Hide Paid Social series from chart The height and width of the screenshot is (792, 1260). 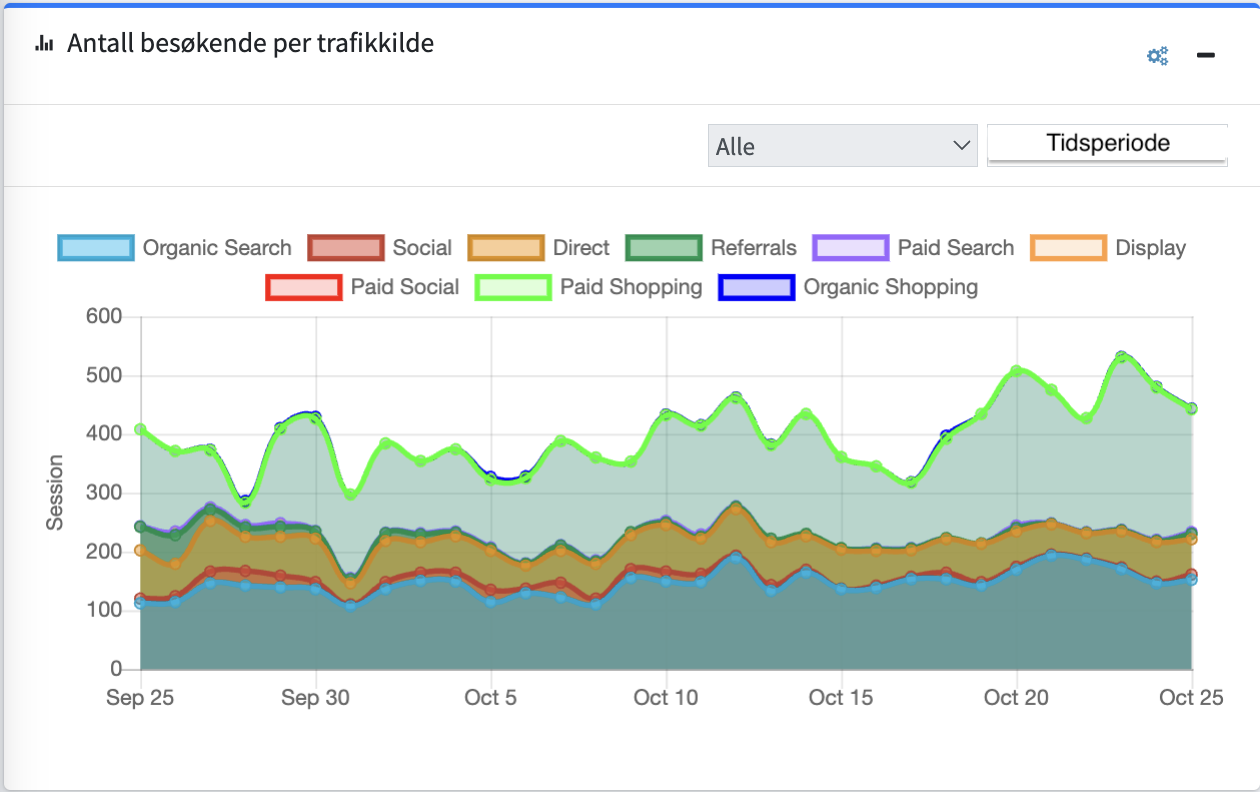click(404, 287)
